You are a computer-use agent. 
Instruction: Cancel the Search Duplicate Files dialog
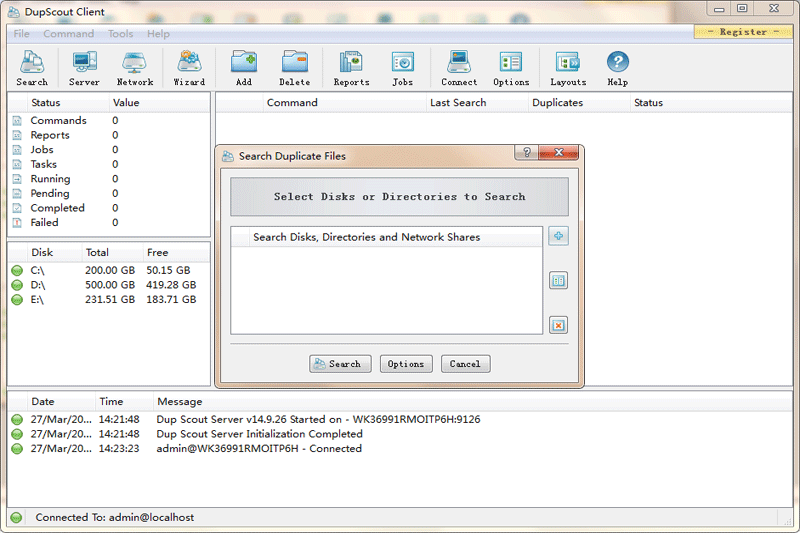[465, 364]
